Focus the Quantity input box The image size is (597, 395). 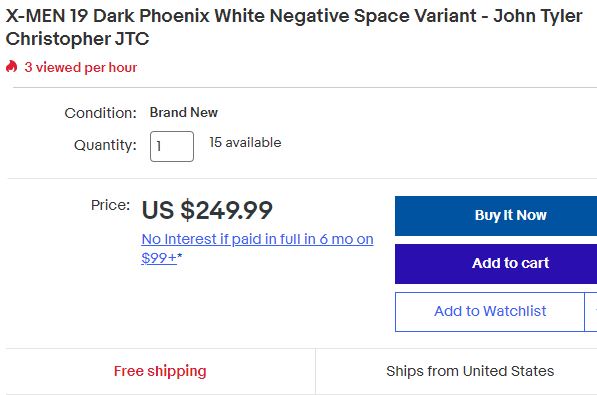click(x=172, y=146)
